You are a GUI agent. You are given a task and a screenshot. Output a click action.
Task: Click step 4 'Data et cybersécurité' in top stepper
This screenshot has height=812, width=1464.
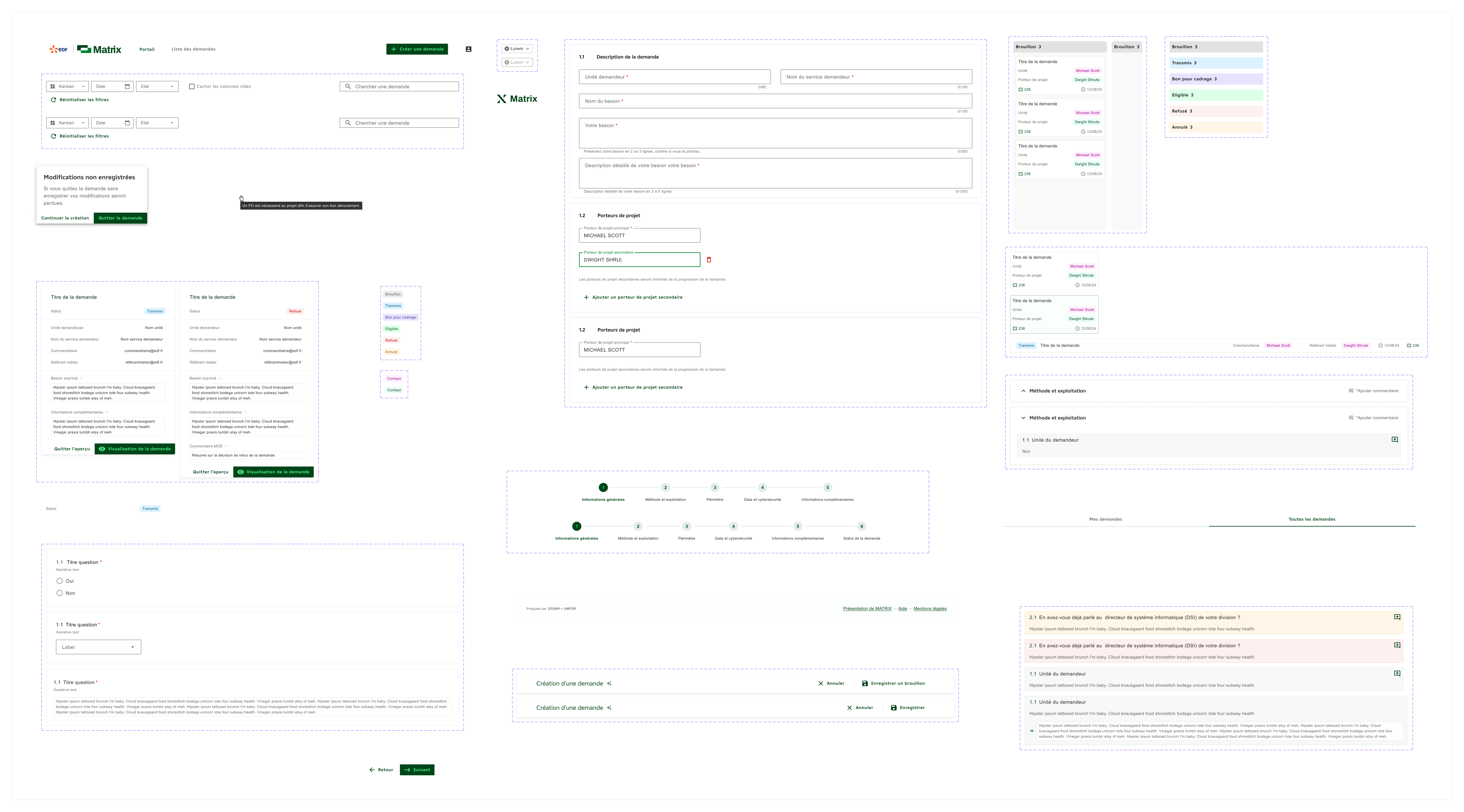point(762,487)
